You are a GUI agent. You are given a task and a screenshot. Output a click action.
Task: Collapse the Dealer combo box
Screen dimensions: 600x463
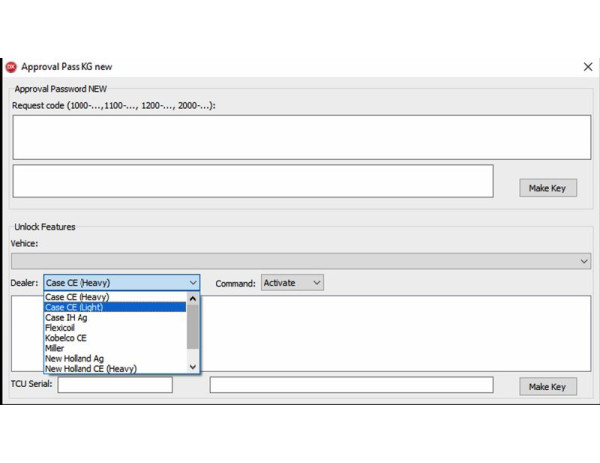[x=193, y=283]
